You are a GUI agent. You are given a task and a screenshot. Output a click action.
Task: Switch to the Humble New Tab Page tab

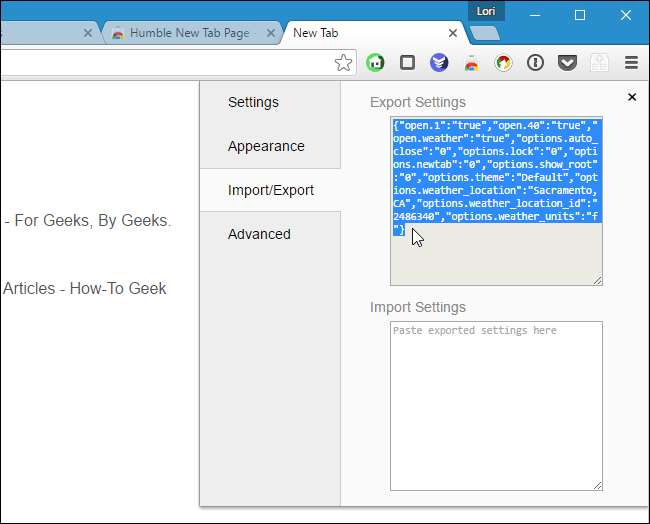point(185,33)
